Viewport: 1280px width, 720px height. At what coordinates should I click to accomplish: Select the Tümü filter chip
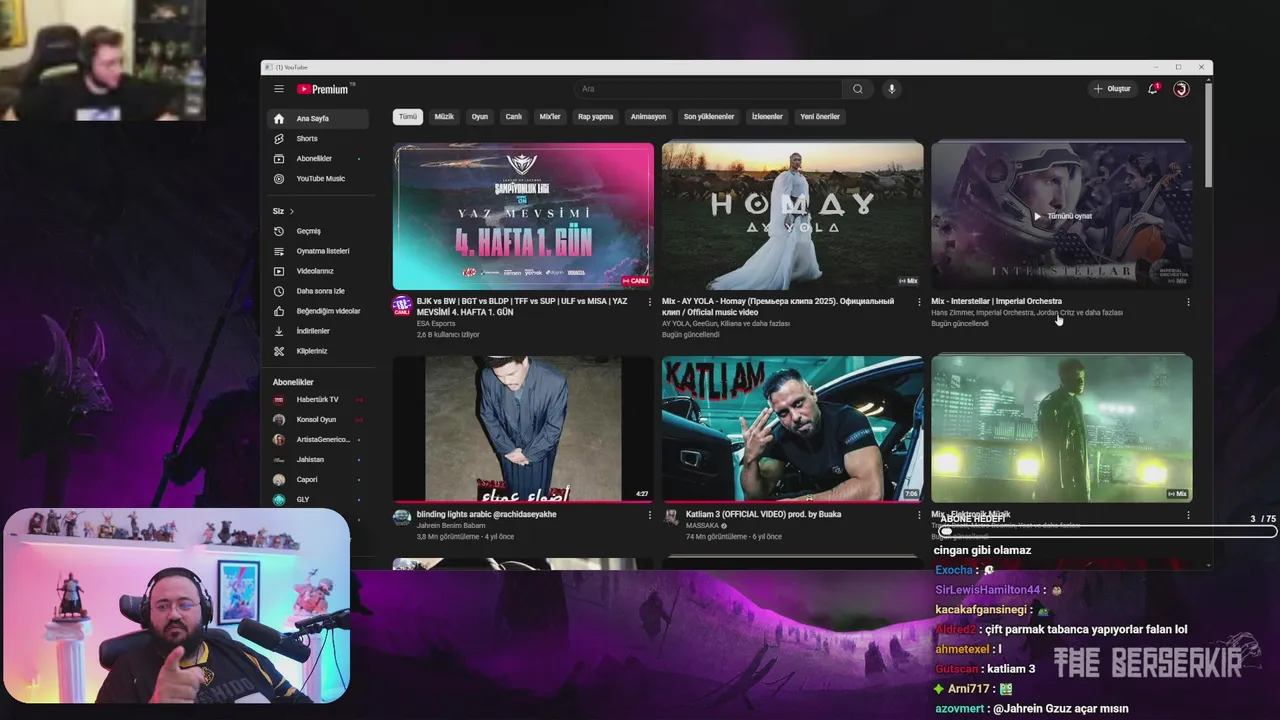(408, 116)
